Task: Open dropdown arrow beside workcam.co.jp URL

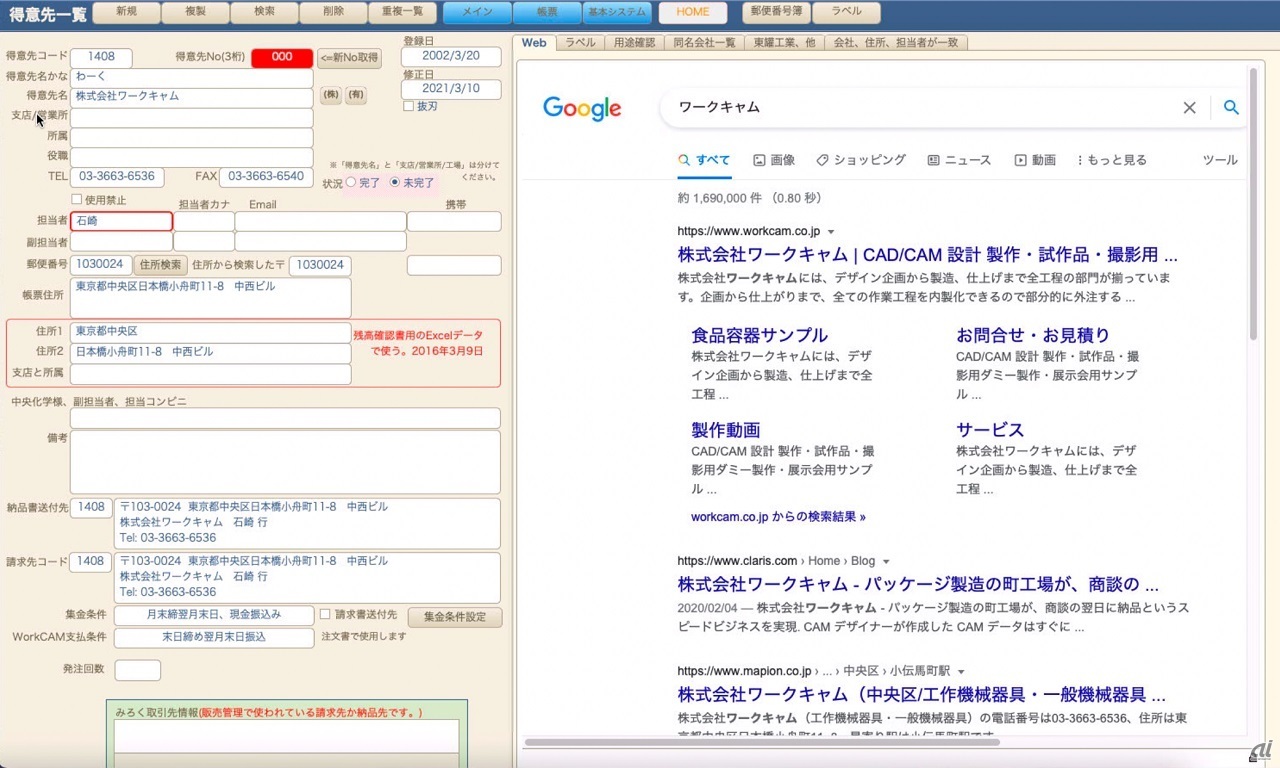Action: tap(831, 232)
